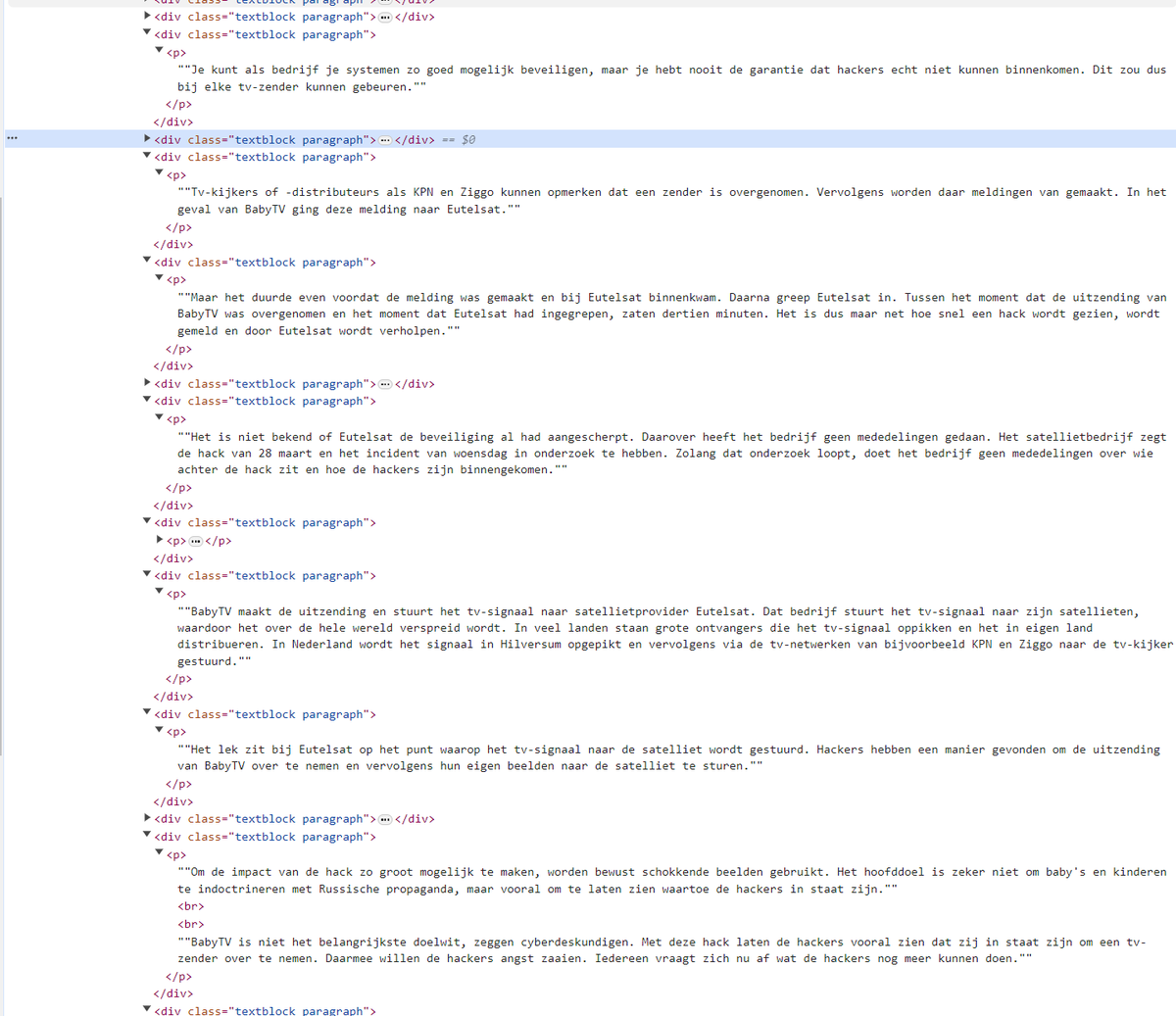The height and width of the screenshot is (1016, 1176).
Task: Collapse the p element starting 'Om de impact van de hack'
Action: (x=159, y=853)
